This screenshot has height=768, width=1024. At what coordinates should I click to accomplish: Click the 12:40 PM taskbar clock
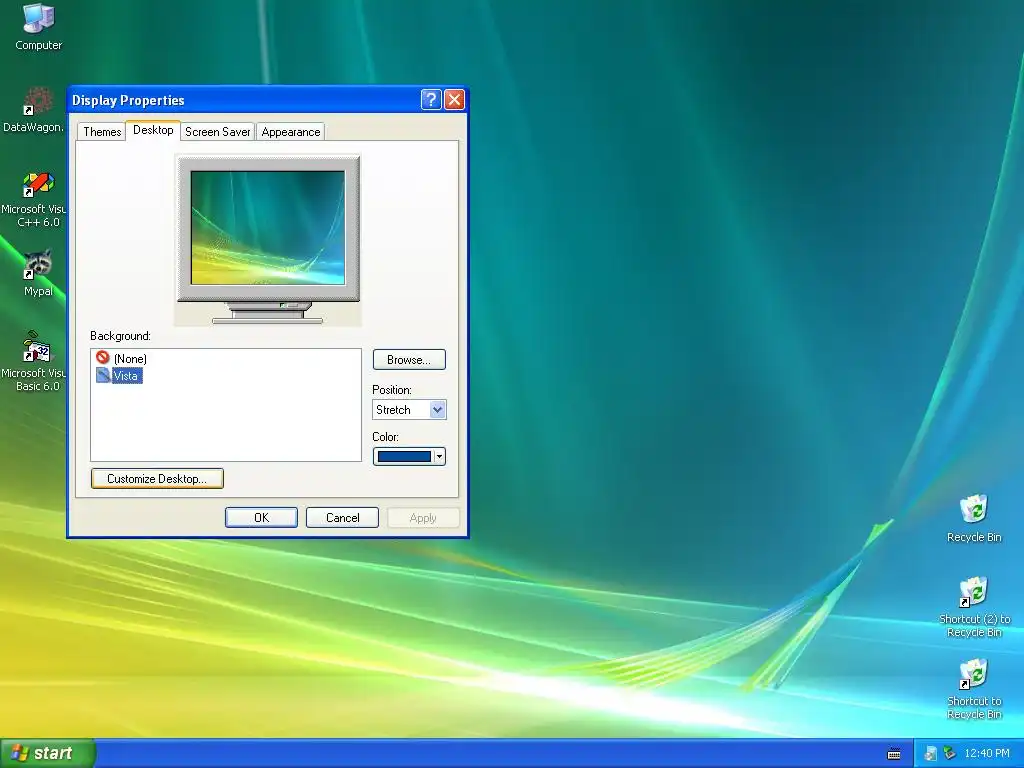[987, 754]
